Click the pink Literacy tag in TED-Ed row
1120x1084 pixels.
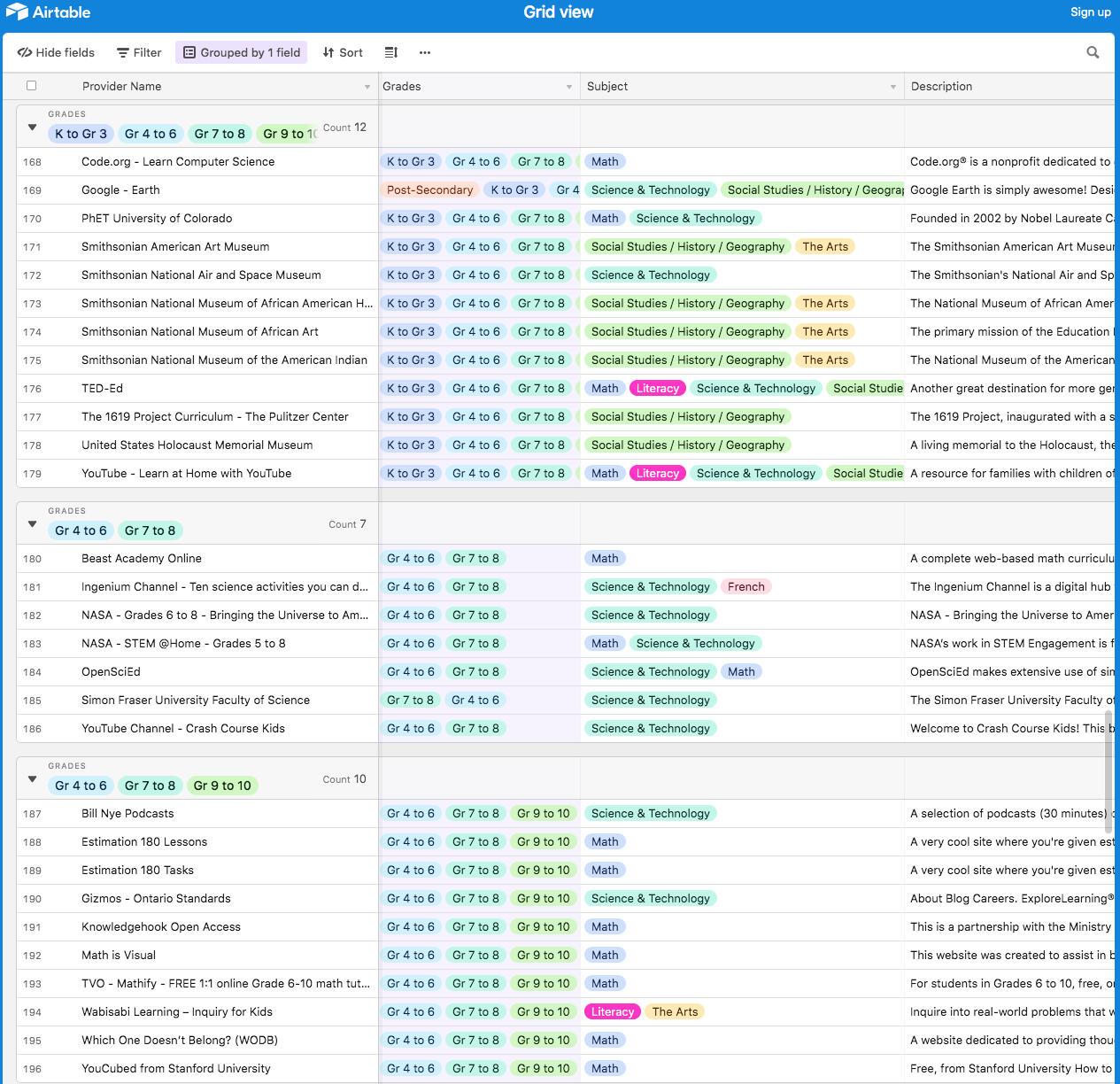click(657, 388)
